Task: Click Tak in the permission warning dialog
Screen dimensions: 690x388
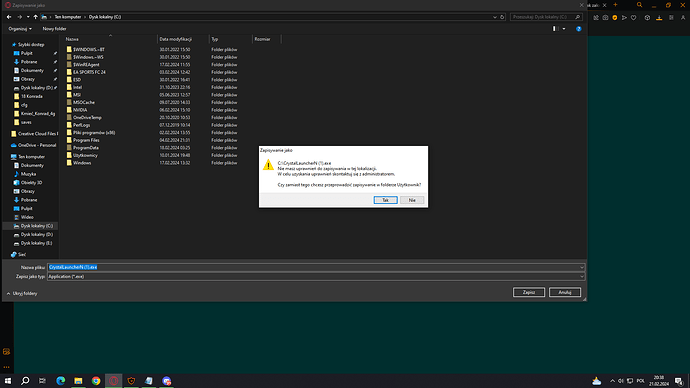Action: click(x=385, y=200)
